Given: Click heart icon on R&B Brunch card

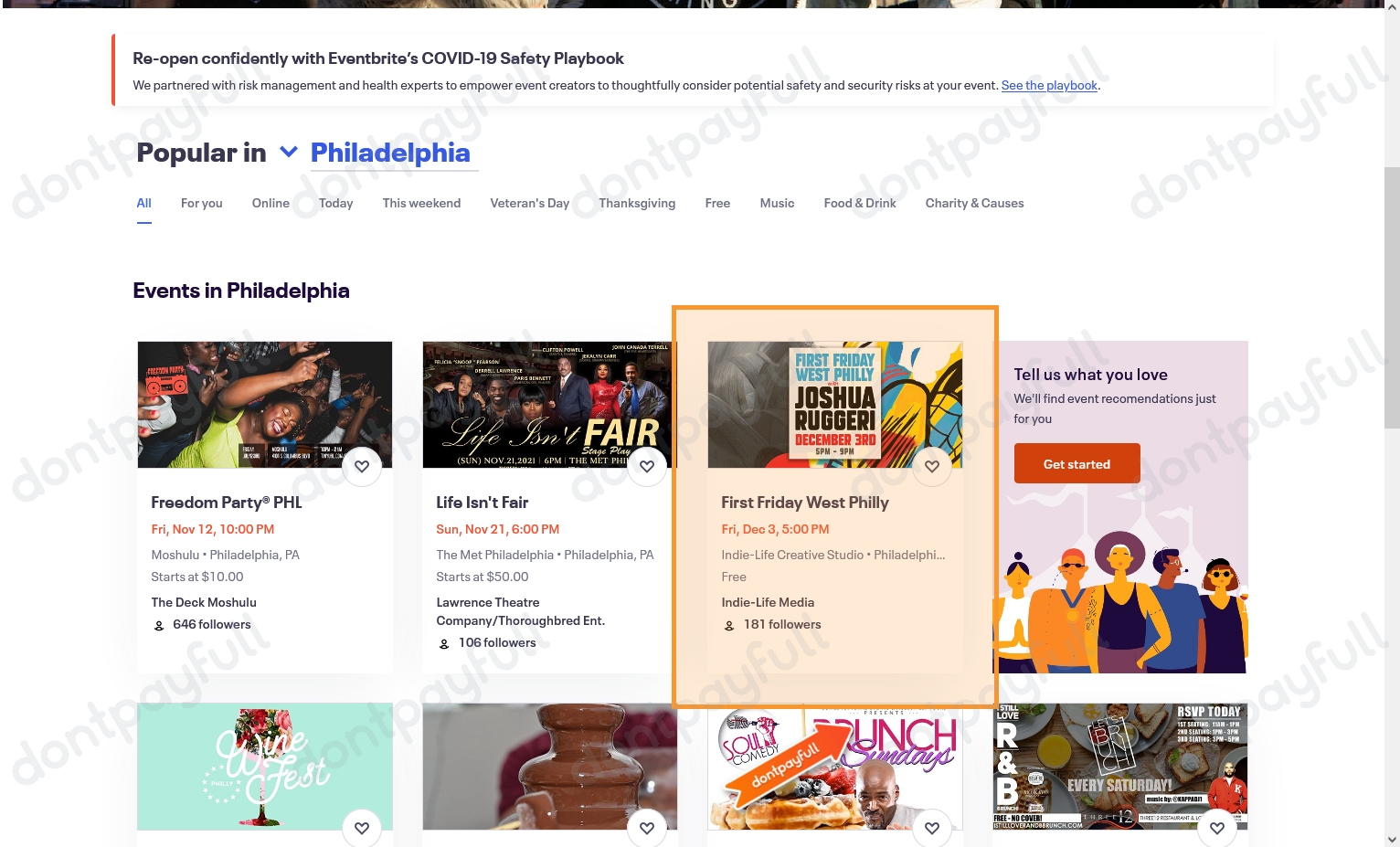Looking at the screenshot, I should pyautogui.click(x=1217, y=828).
